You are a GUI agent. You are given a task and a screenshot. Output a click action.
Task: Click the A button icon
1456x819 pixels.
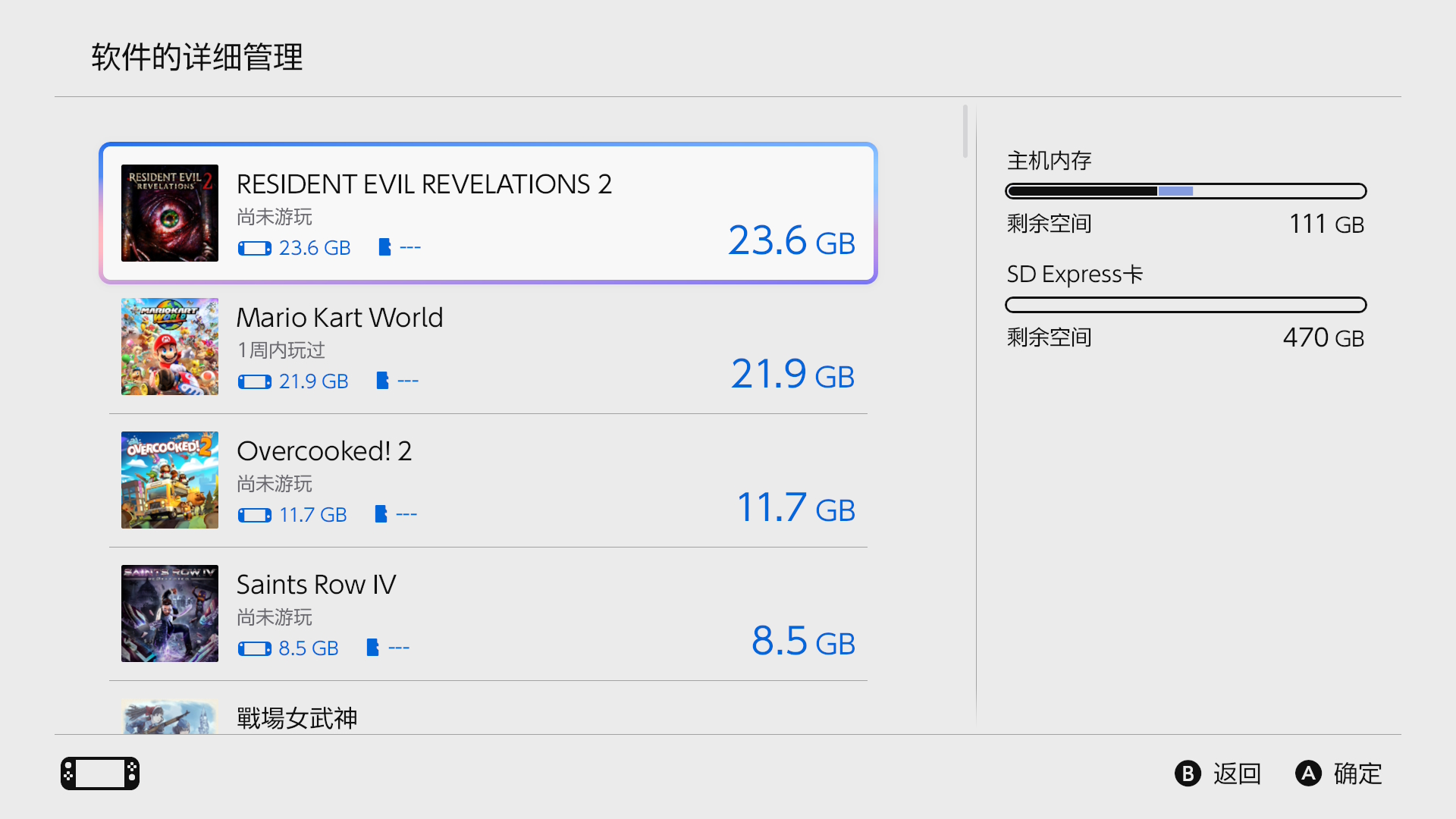(1308, 773)
